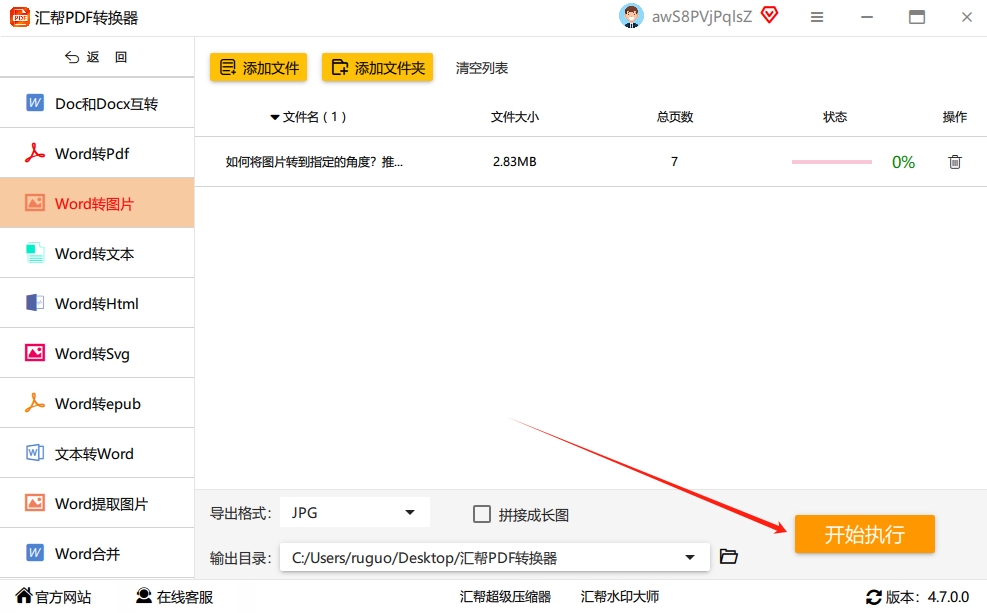Click the Doc和Docx互转 Word icon
This screenshot has width=987, height=613.
pos(35,103)
